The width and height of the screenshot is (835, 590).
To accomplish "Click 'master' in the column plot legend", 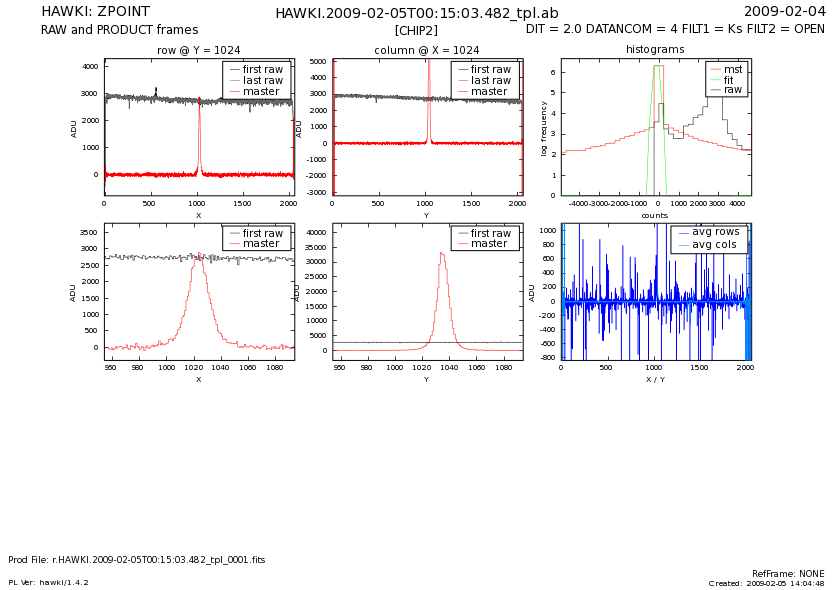I will click(x=489, y=91).
